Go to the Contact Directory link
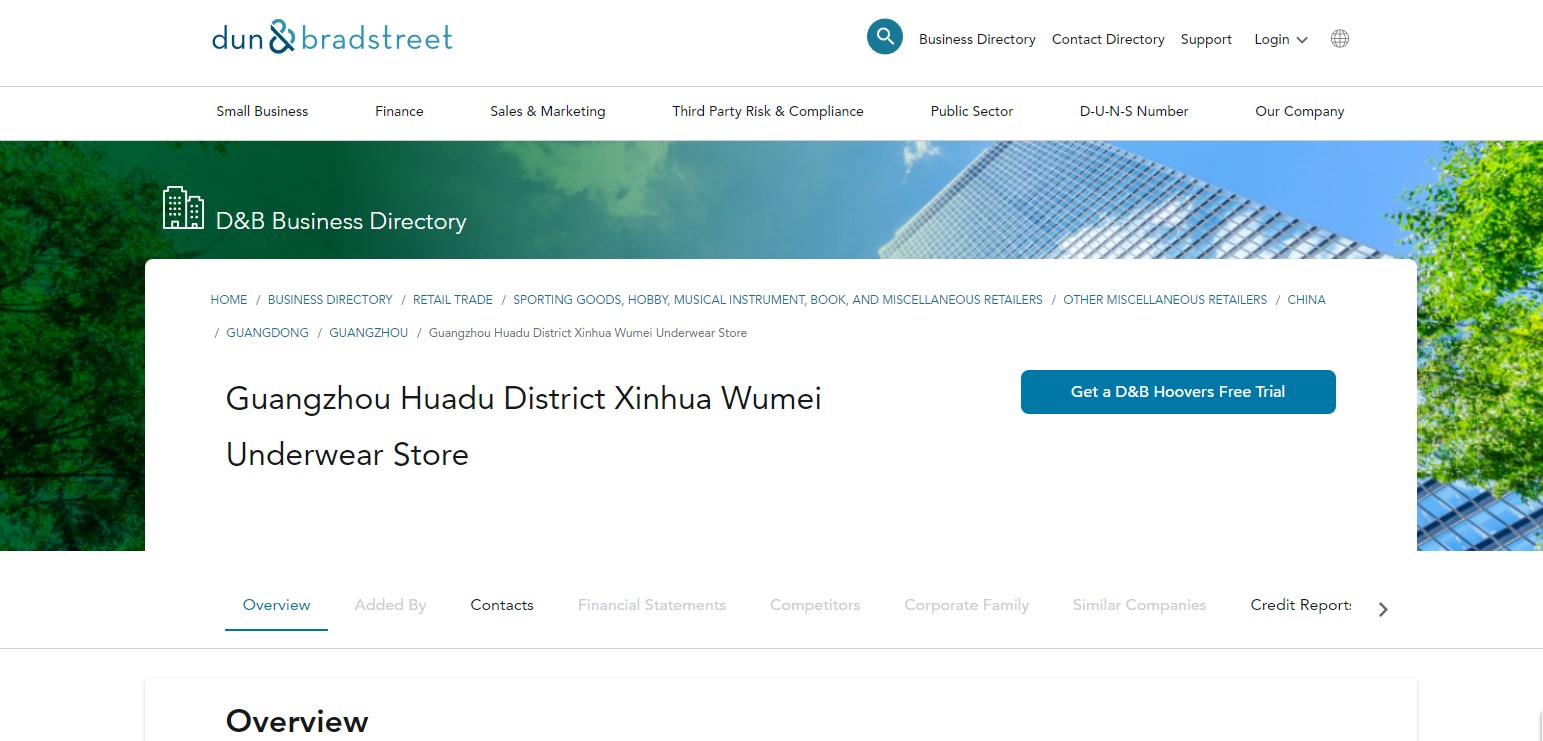The height and width of the screenshot is (741, 1543). (x=1107, y=40)
